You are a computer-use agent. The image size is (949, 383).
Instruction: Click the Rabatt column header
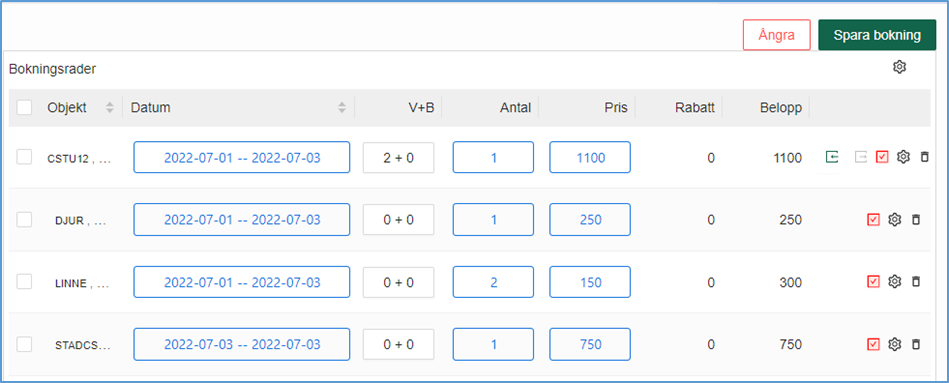695,108
